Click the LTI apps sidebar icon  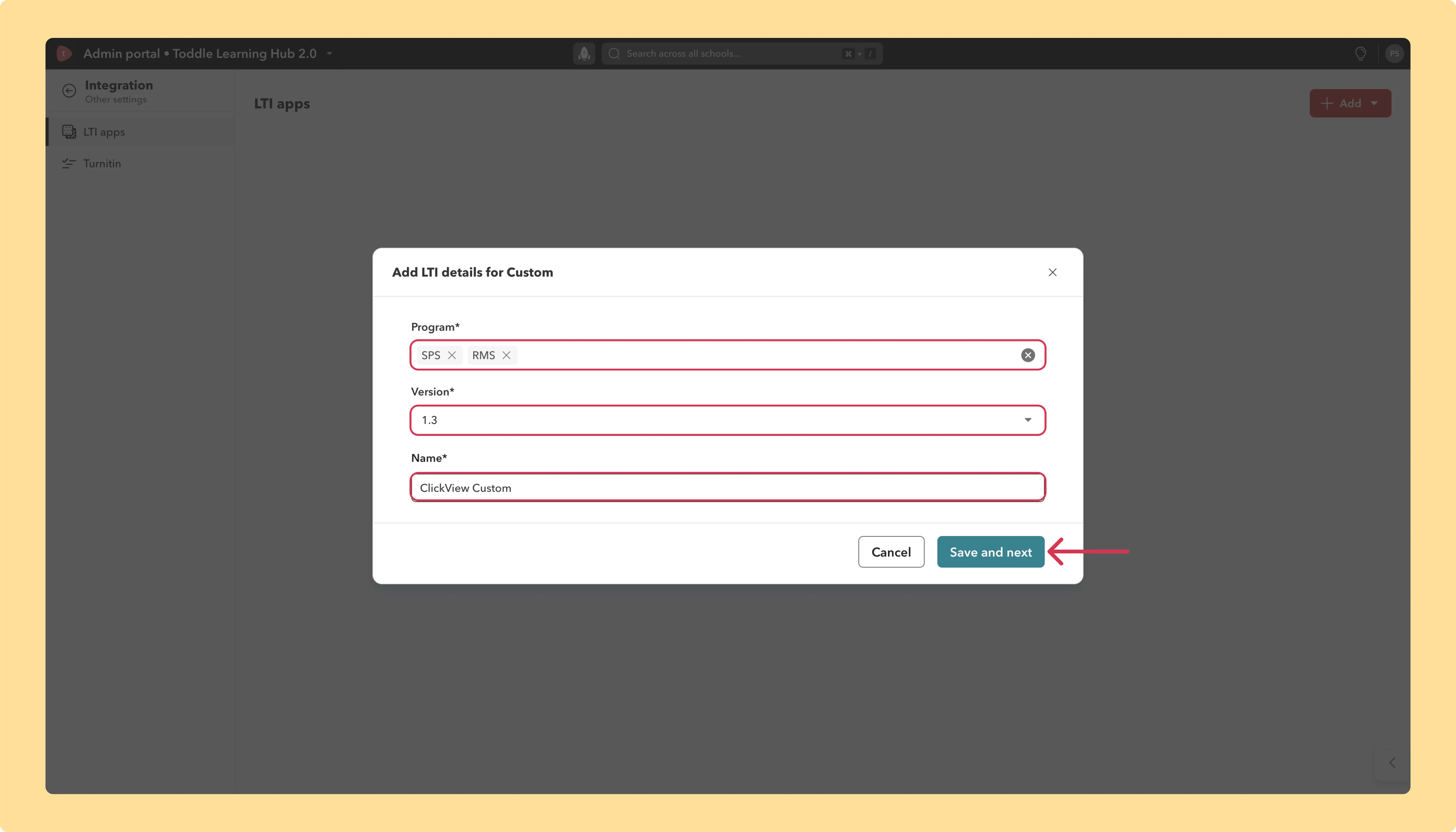click(x=69, y=132)
